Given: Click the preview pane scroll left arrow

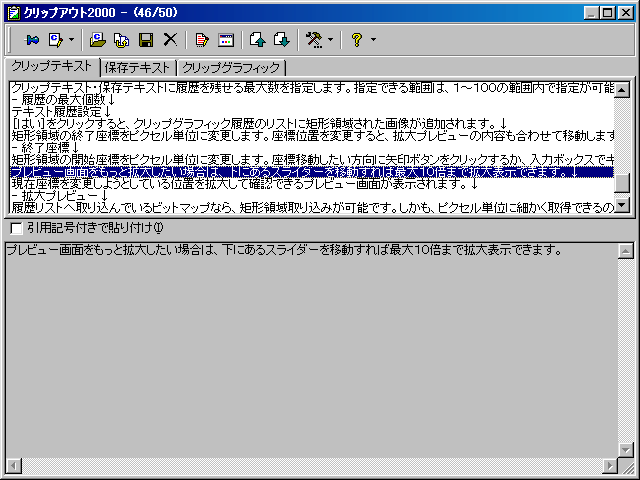Looking at the screenshot, I should coord(14,465).
